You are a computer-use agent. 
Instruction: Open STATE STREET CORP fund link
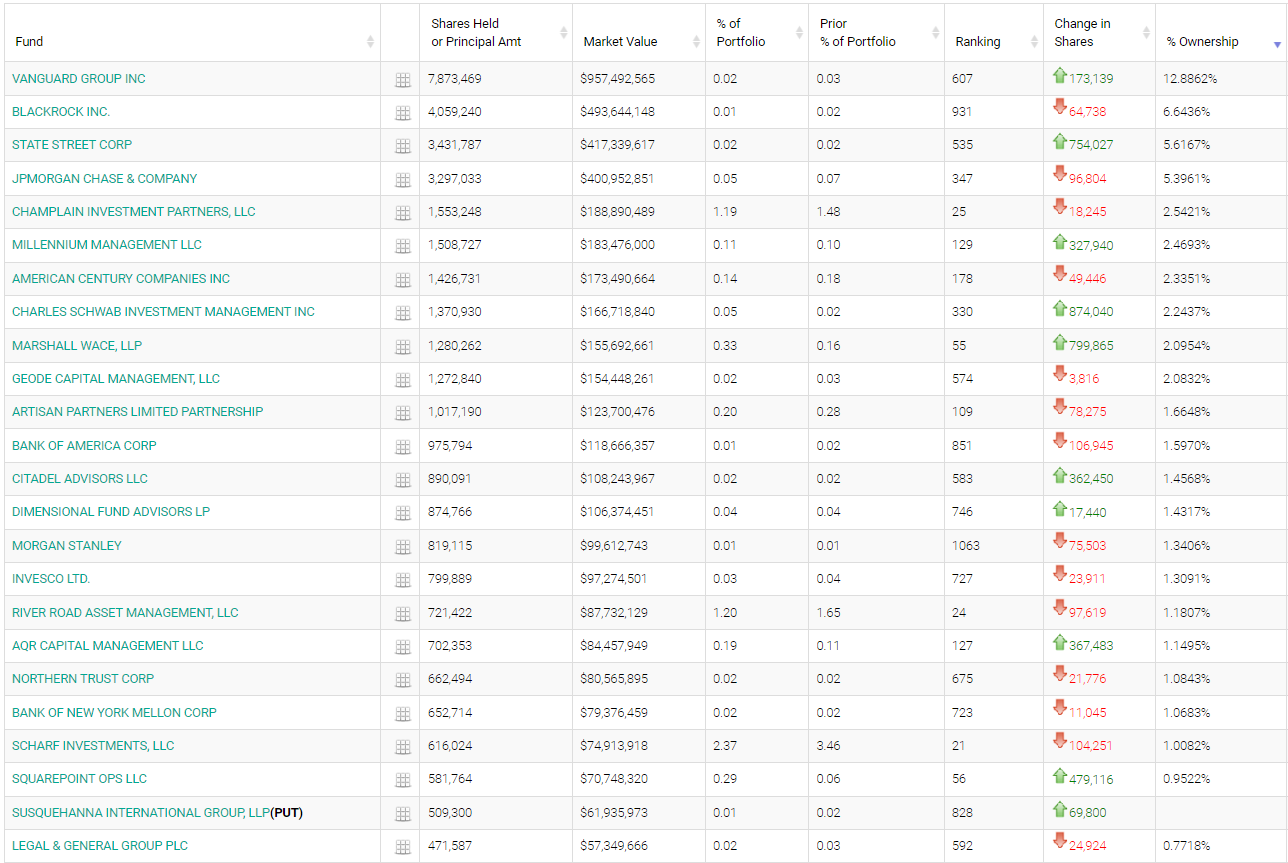tap(72, 145)
